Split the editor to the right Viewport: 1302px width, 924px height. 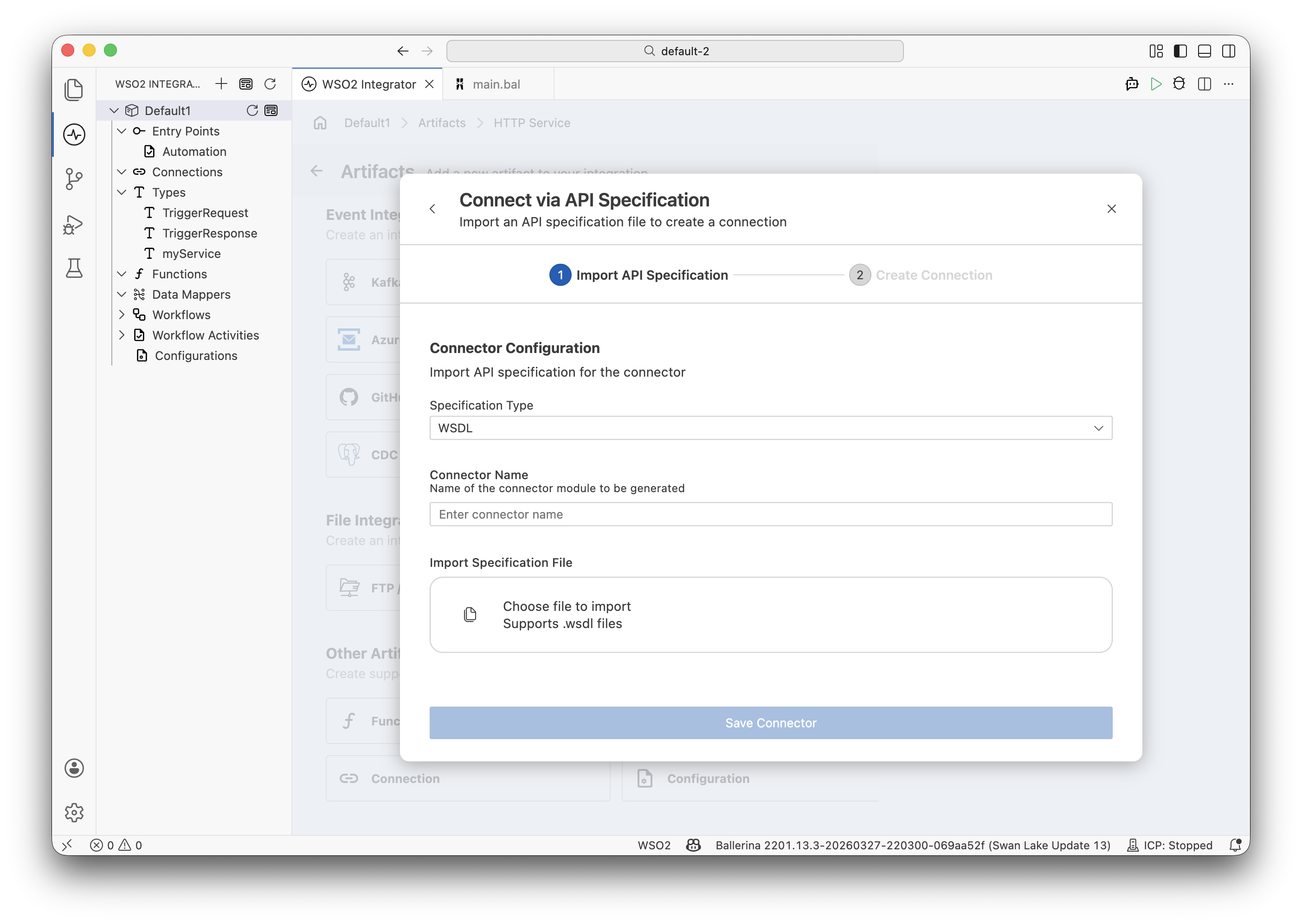point(1204,84)
